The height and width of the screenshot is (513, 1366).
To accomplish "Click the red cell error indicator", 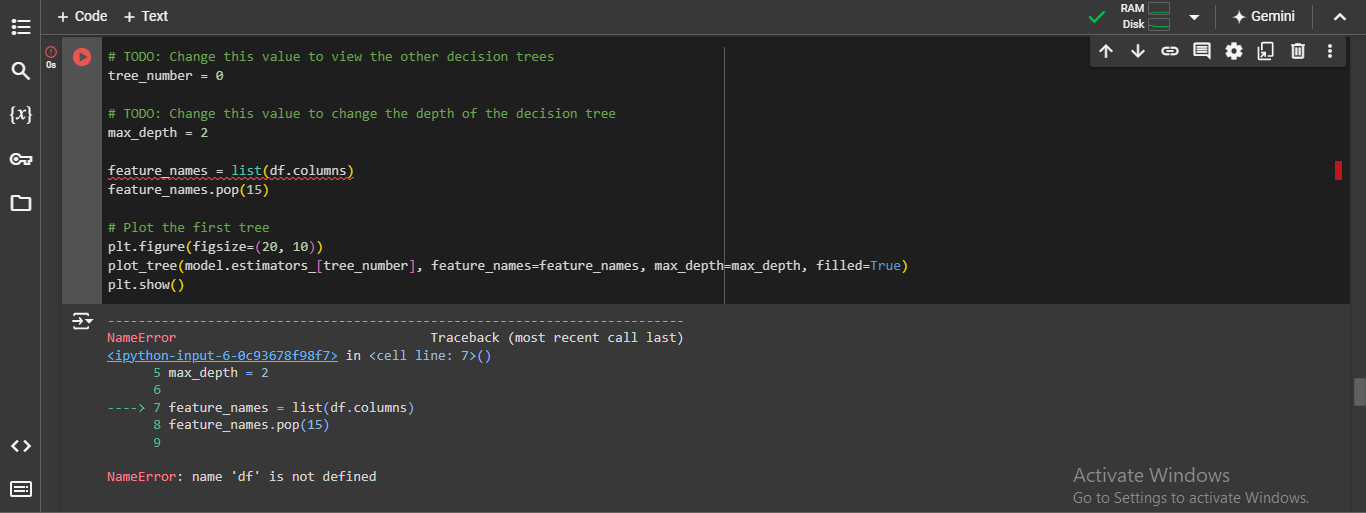I will [x=50, y=51].
